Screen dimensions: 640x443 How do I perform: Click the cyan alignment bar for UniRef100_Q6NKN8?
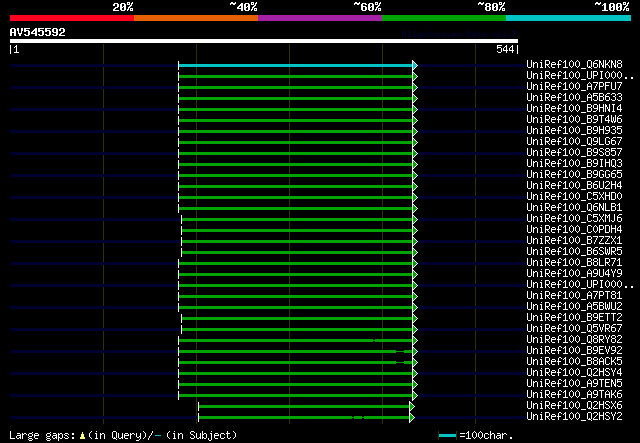296,65
